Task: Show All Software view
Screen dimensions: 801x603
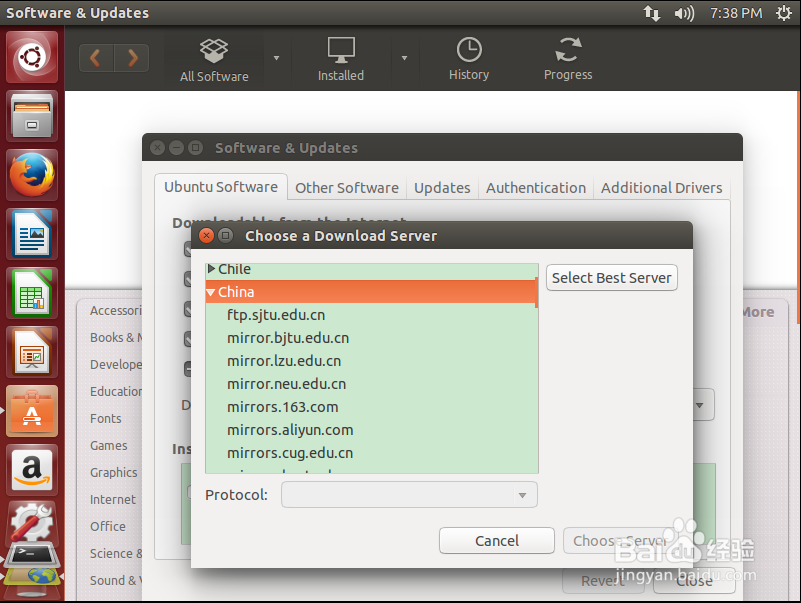Action: tap(214, 60)
